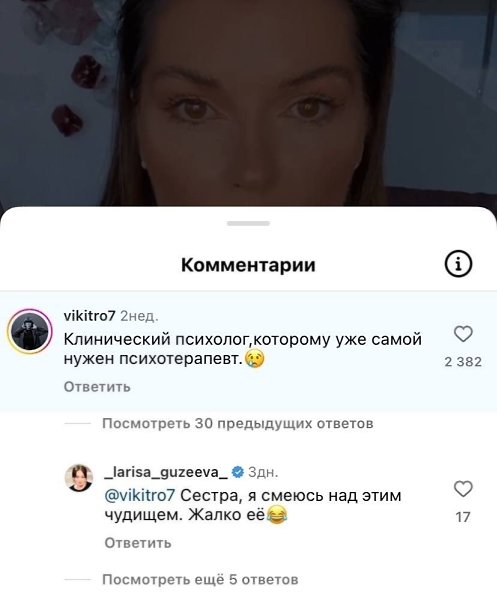View the 2 382 likes count
Viewport: 497px width, 600px height.
point(463,362)
